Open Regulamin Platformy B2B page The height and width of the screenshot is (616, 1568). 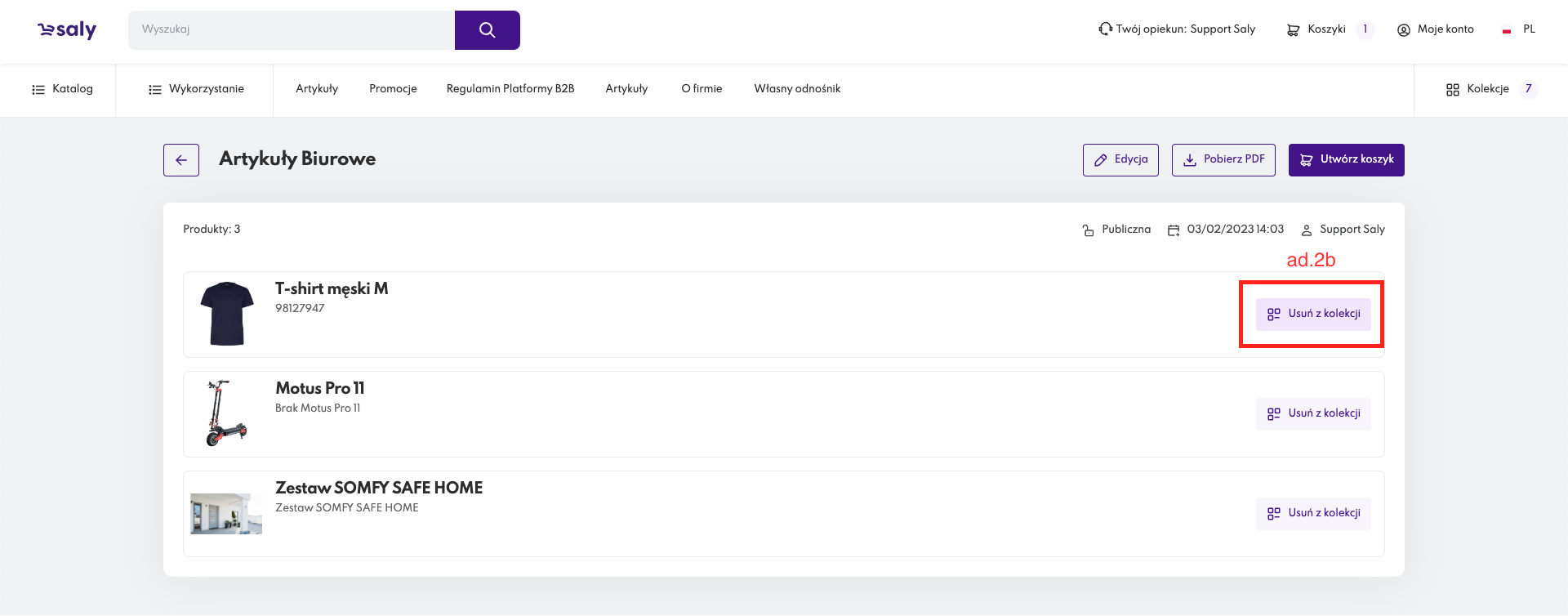tap(510, 89)
